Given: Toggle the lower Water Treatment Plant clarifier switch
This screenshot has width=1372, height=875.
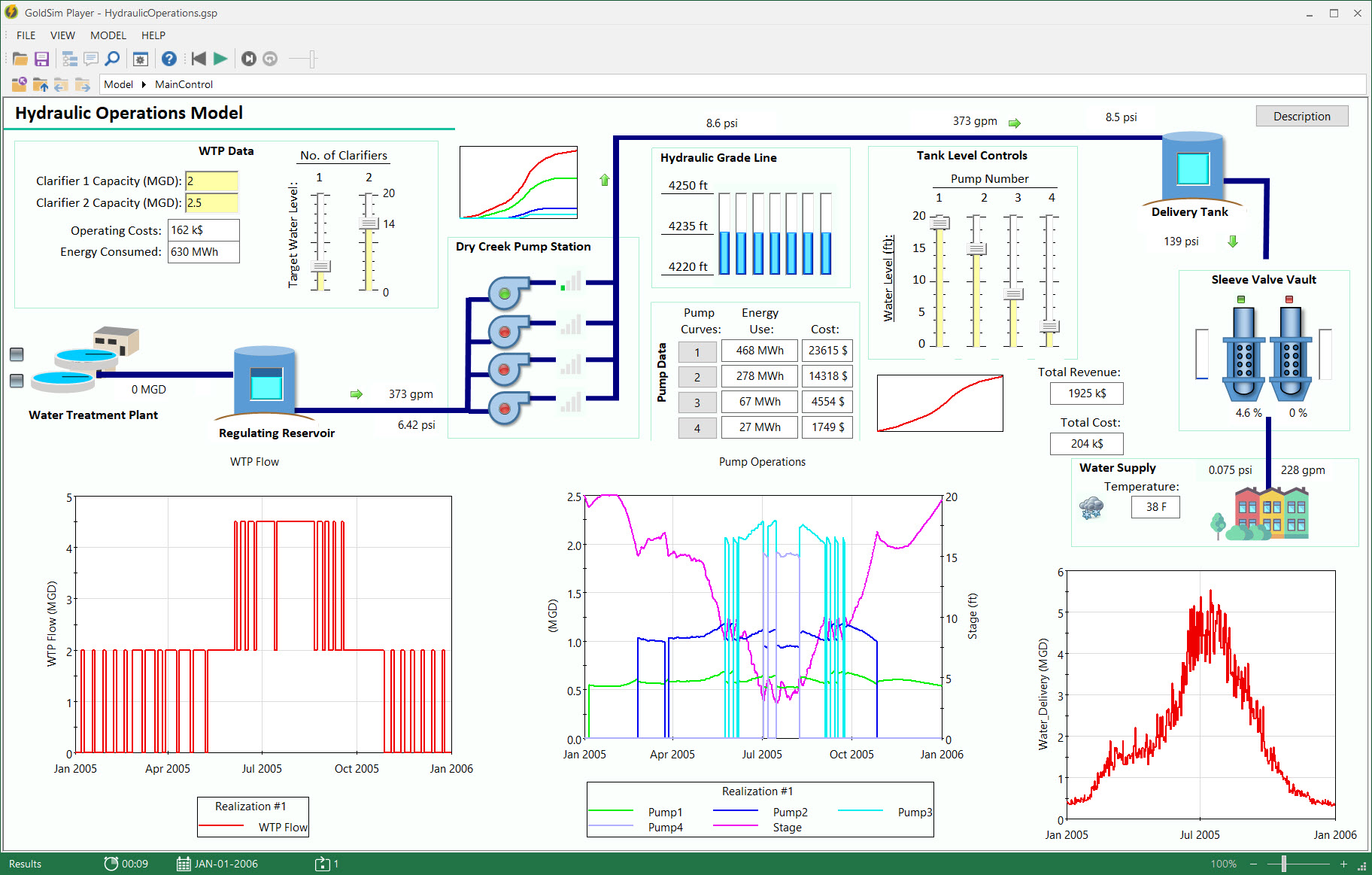Looking at the screenshot, I should pyautogui.click(x=17, y=381).
